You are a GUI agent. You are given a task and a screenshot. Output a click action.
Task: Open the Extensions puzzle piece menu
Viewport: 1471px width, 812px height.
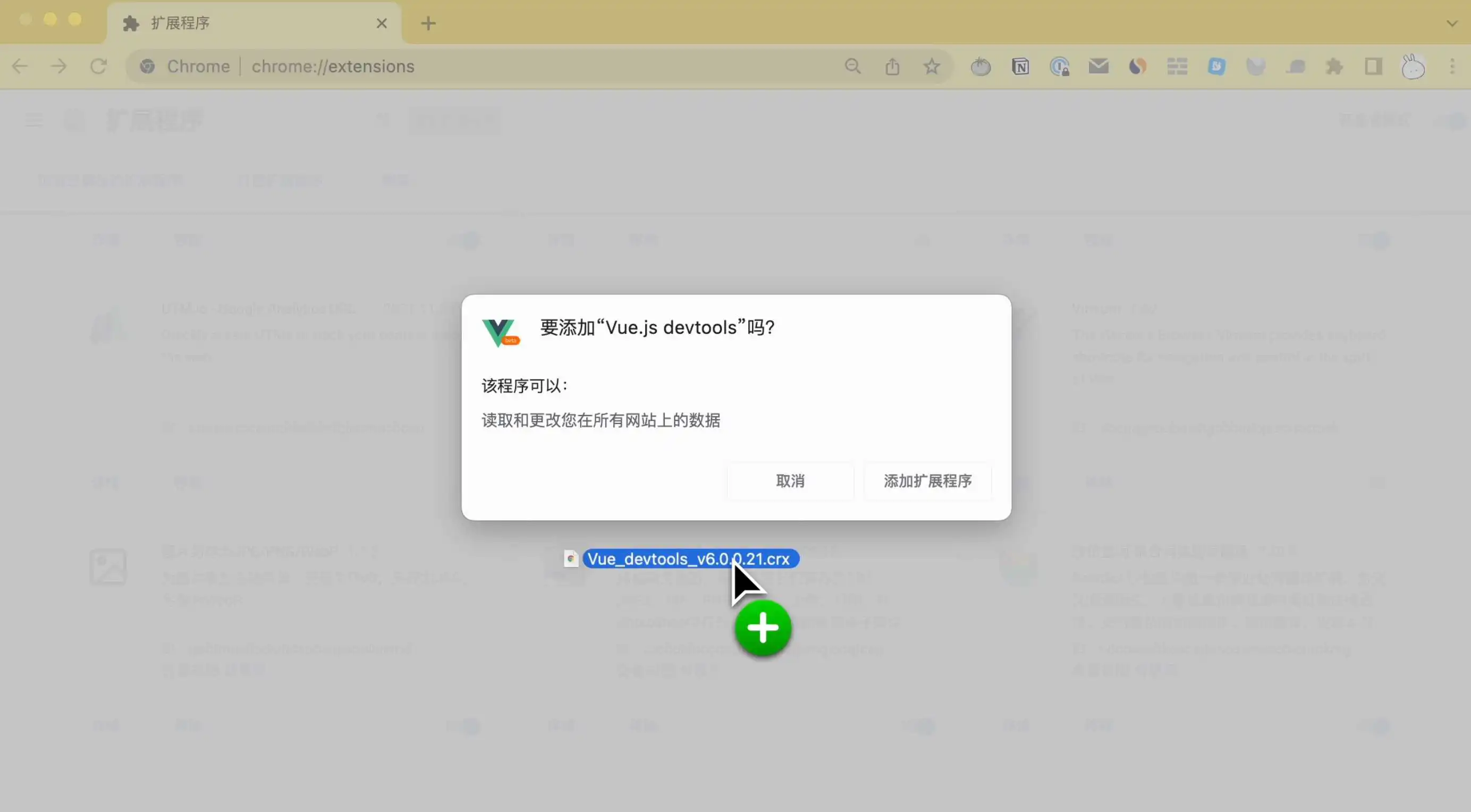tap(1334, 67)
